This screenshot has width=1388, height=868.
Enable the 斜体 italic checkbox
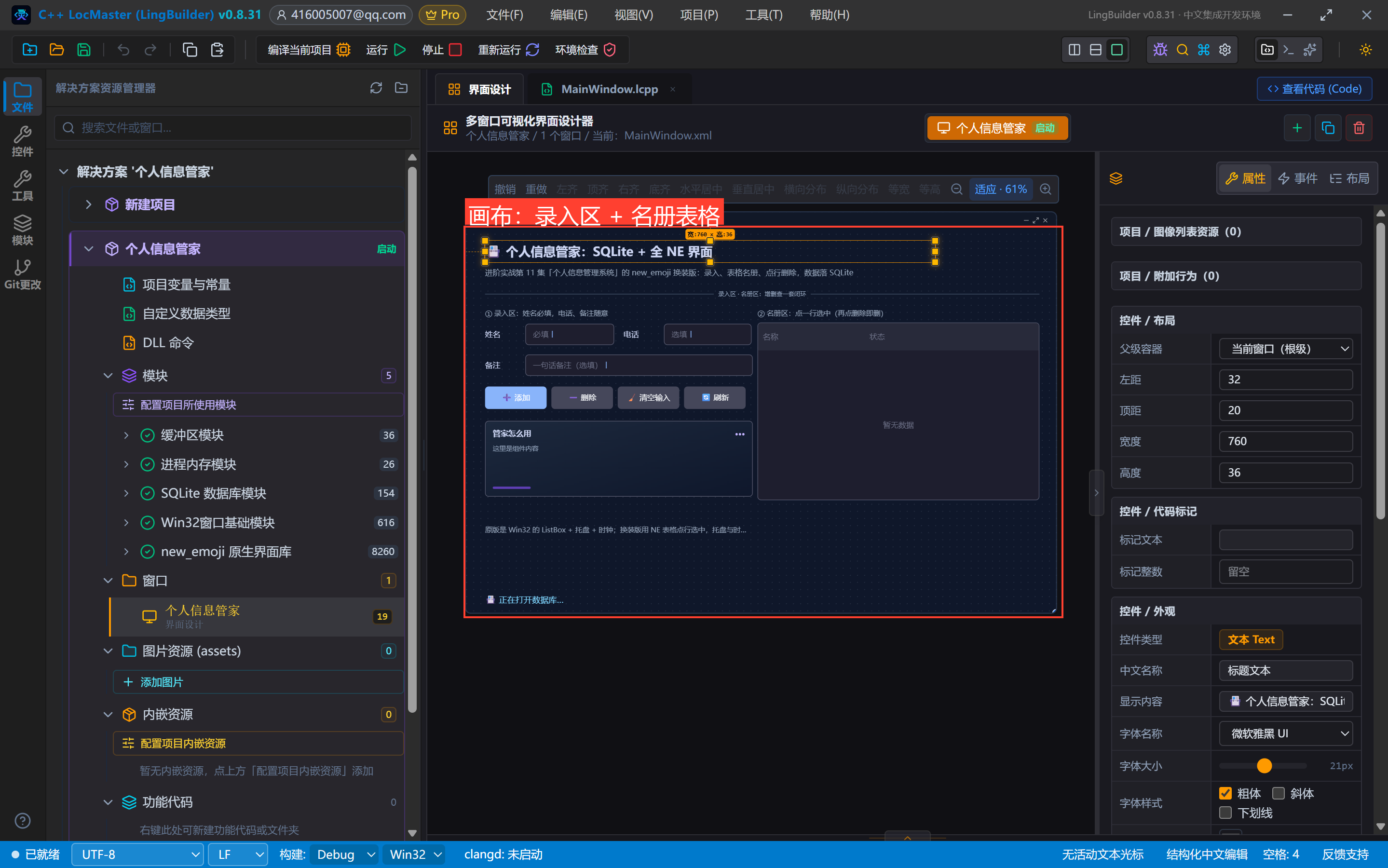click(1279, 793)
